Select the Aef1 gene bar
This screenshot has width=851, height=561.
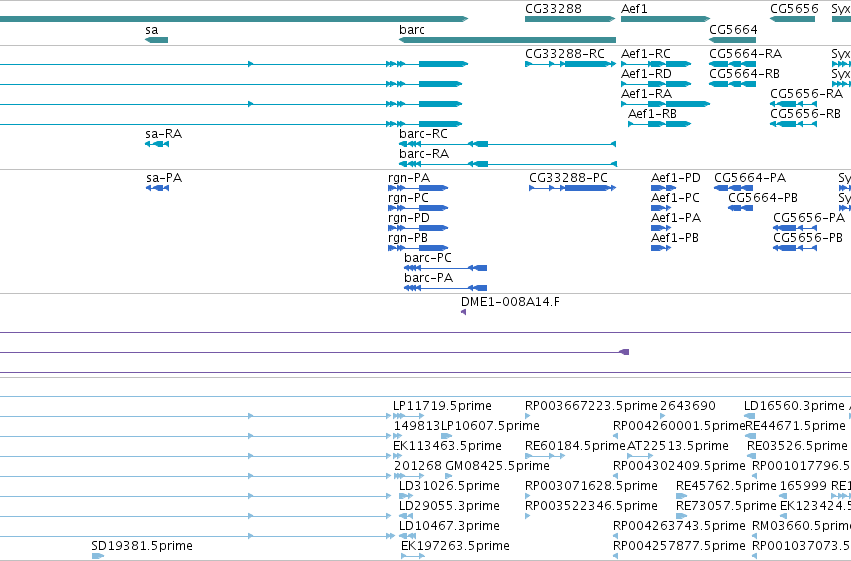click(x=665, y=19)
